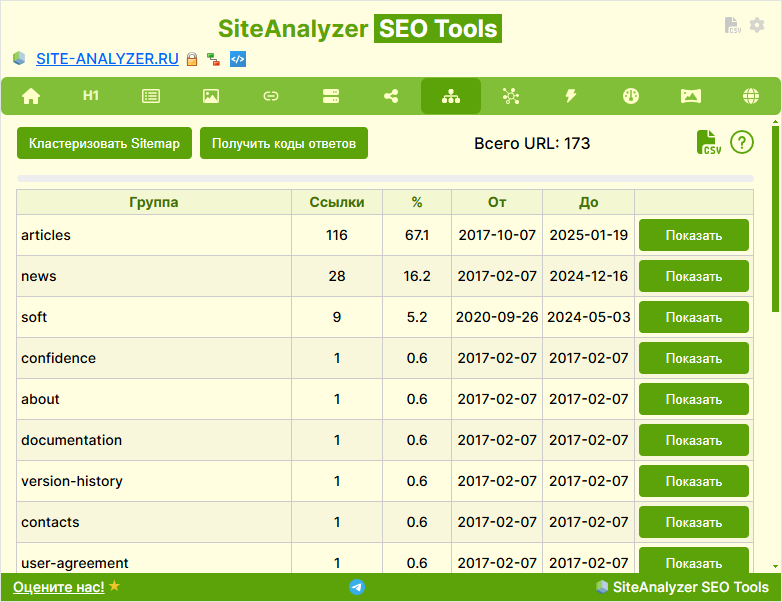
Task: Click the SiteAnalyzer cube logo in footer
Action: (x=602, y=587)
